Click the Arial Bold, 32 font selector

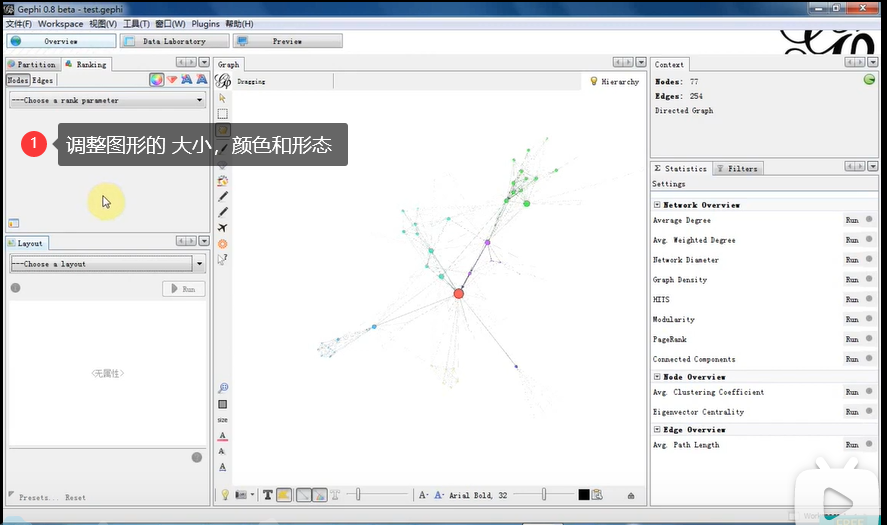pos(478,495)
